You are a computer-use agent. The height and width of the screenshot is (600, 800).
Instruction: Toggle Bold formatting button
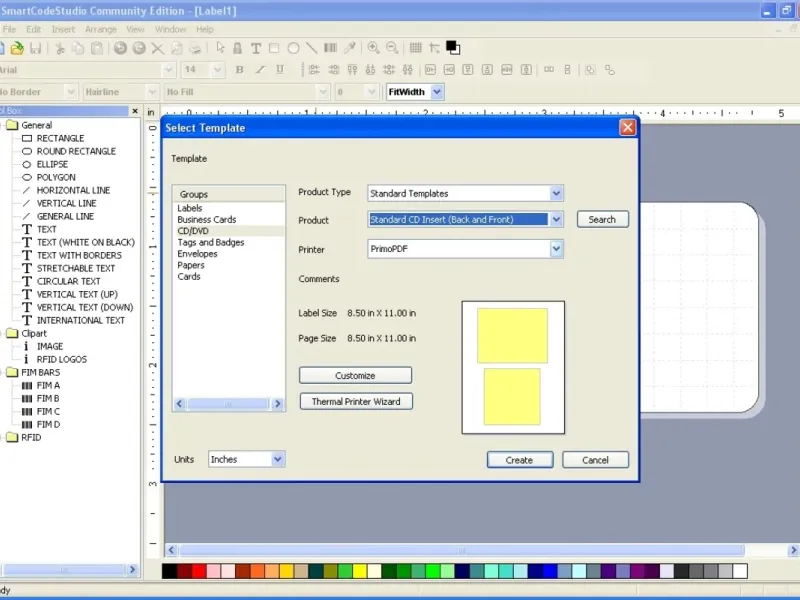(240, 70)
